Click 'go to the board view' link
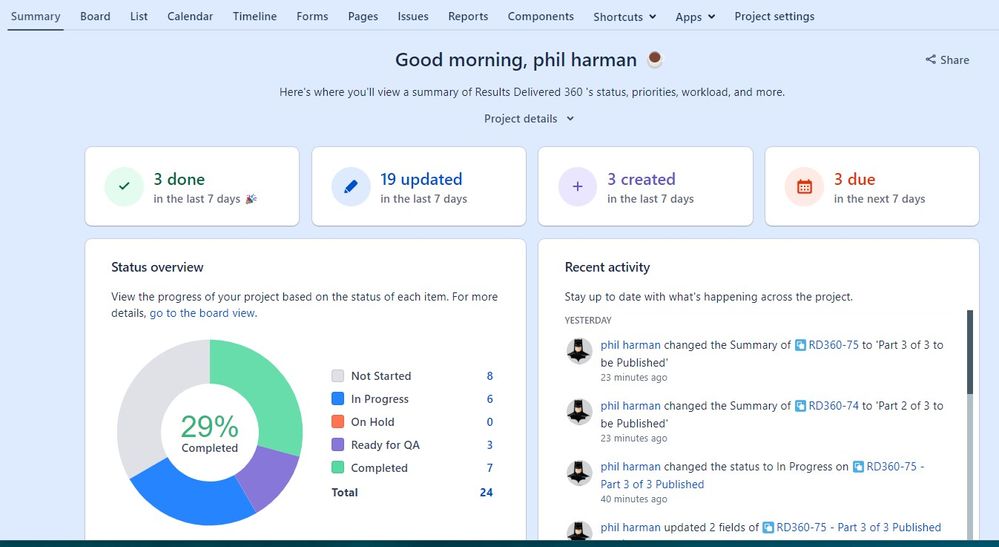 [202, 313]
